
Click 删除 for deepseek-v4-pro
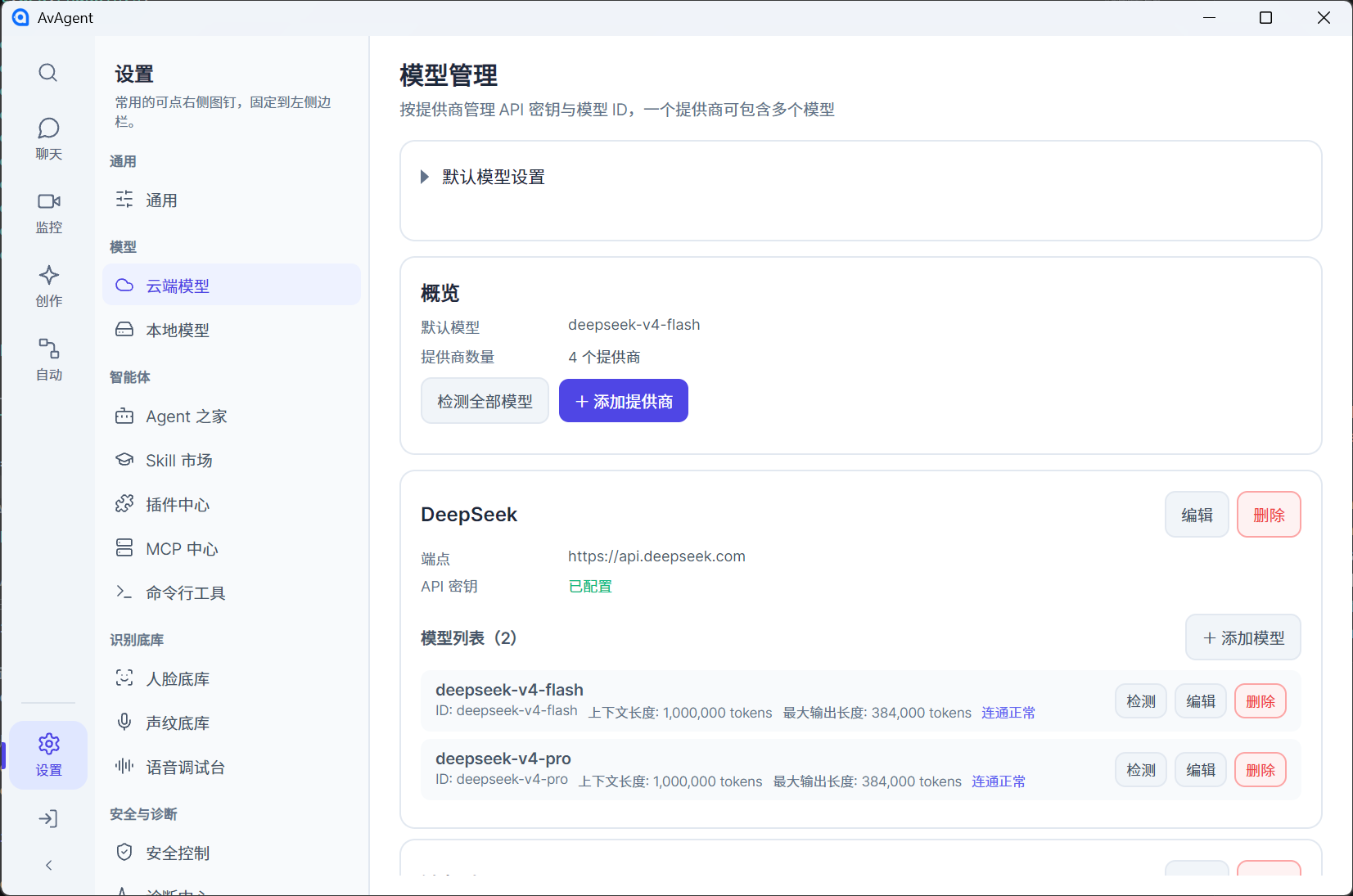point(1261,770)
